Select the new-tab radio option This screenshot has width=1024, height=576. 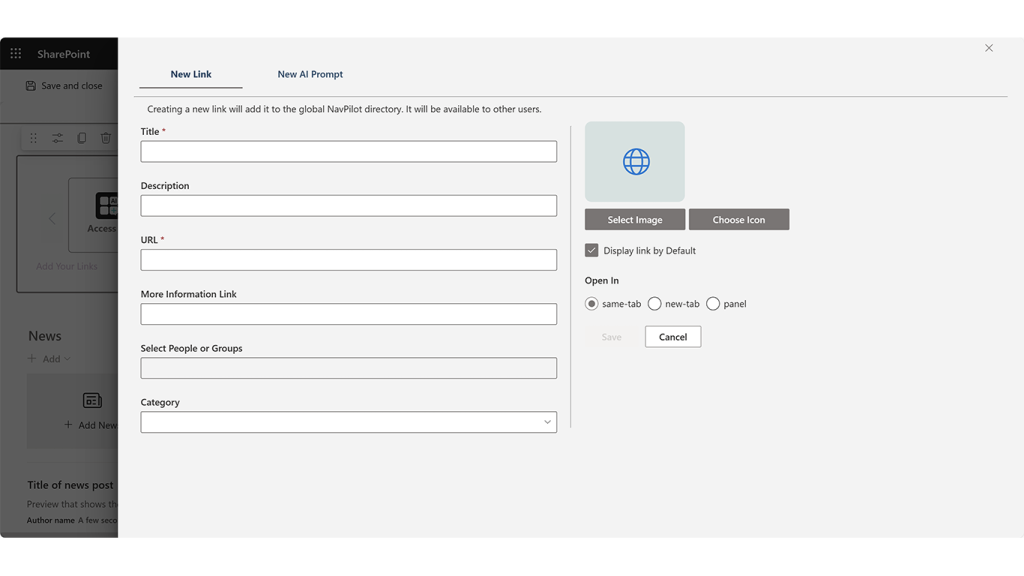tap(654, 304)
